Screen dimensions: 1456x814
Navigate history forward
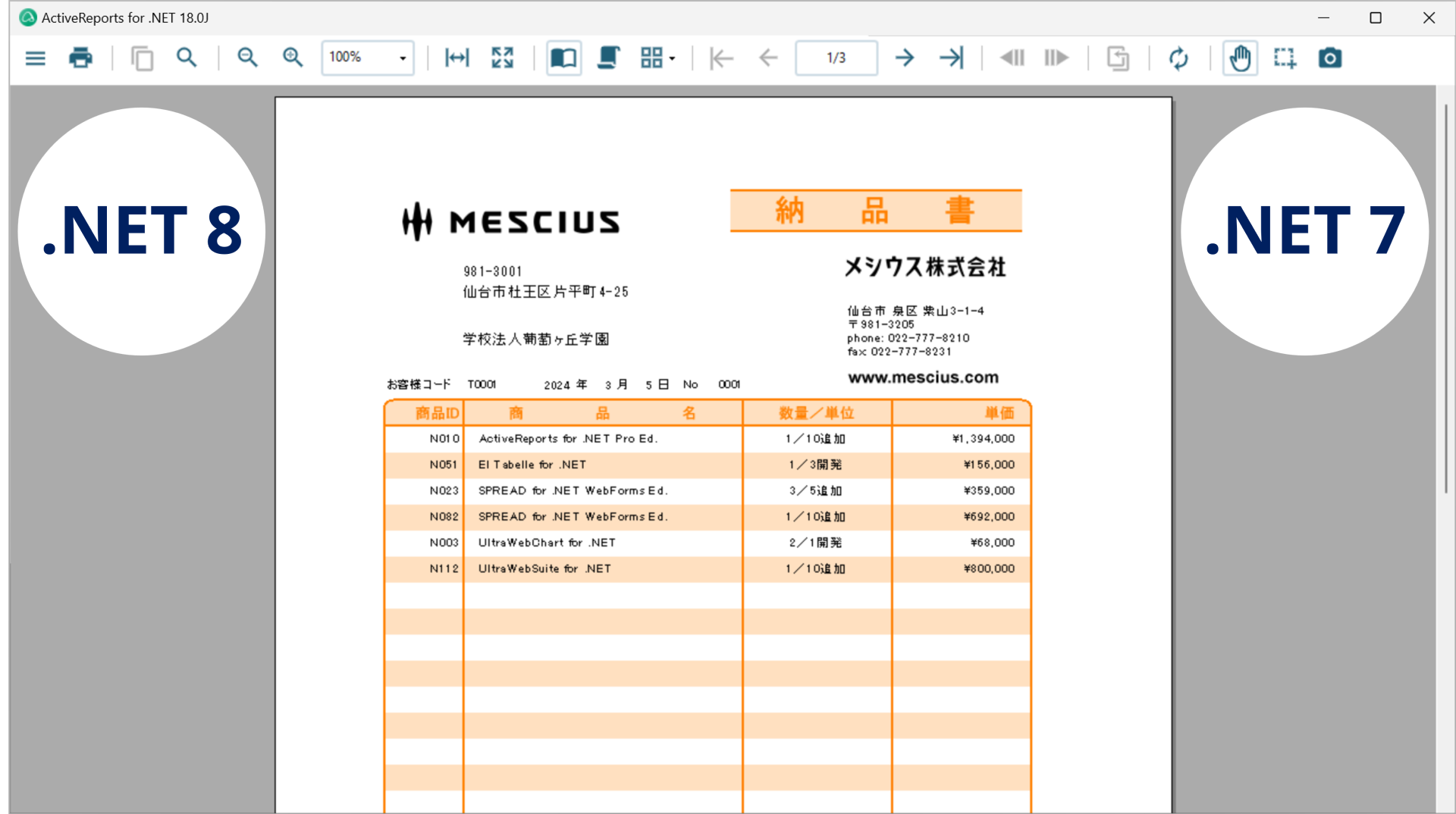pos(1056,58)
